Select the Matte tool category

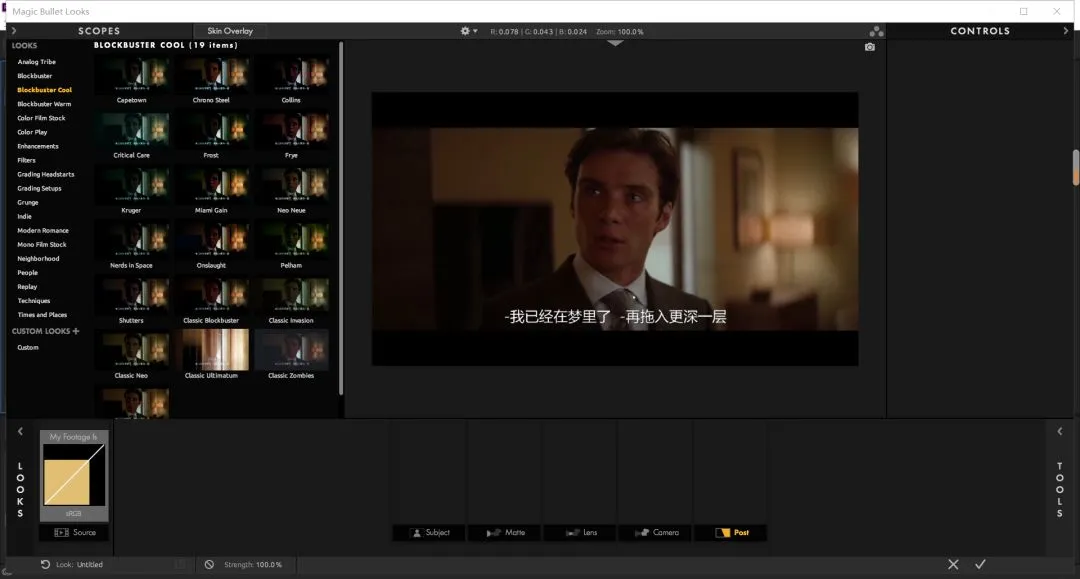pyautogui.click(x=506, y=532)
